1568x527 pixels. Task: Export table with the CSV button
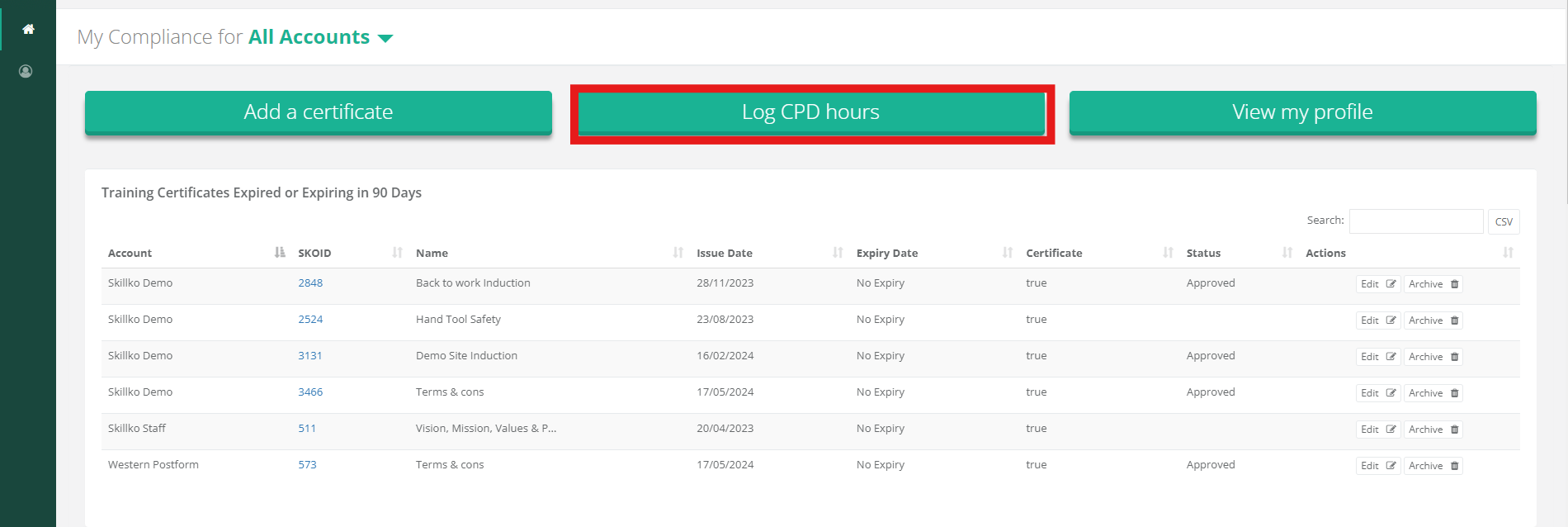click(1504, 221)
